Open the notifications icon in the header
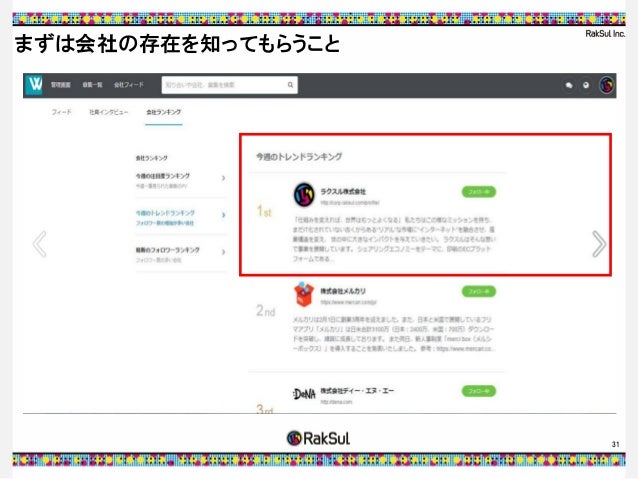This screenshot has height=479, width=638. [586, 85]
